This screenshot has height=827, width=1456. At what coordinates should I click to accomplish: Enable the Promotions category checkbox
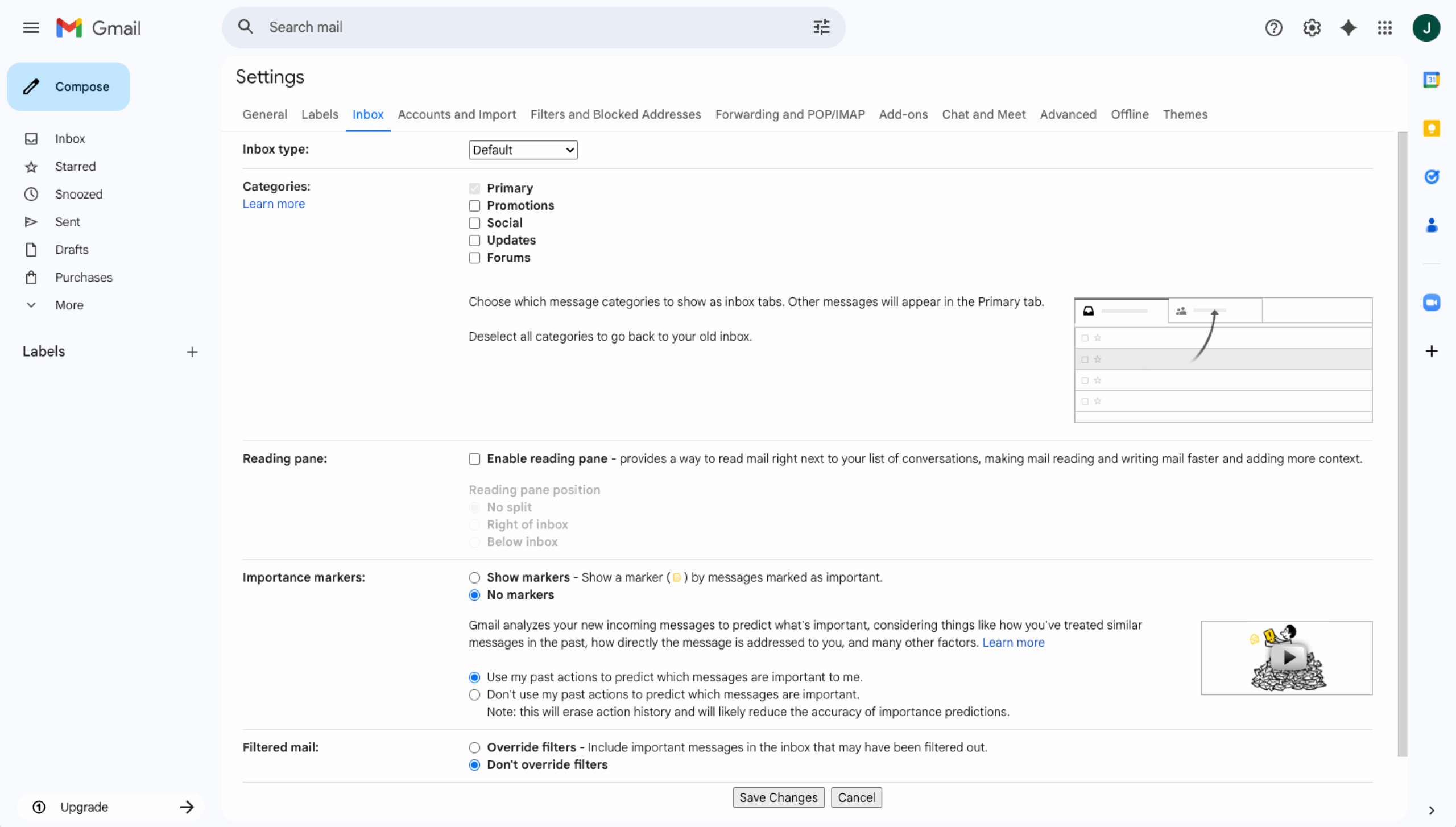(474, 206)
